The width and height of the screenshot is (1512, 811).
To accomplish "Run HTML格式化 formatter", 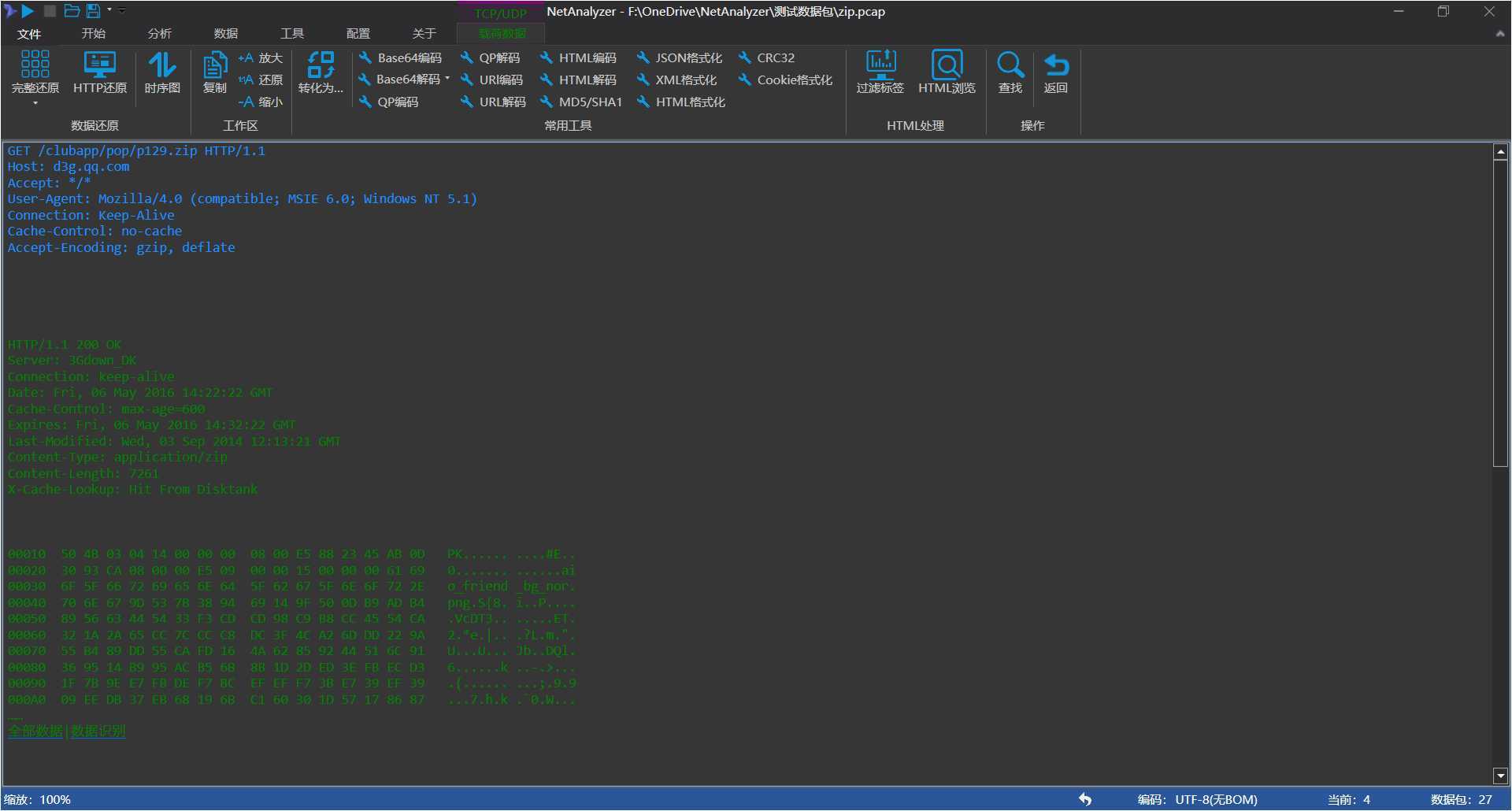I will click(x=681, y=102).
